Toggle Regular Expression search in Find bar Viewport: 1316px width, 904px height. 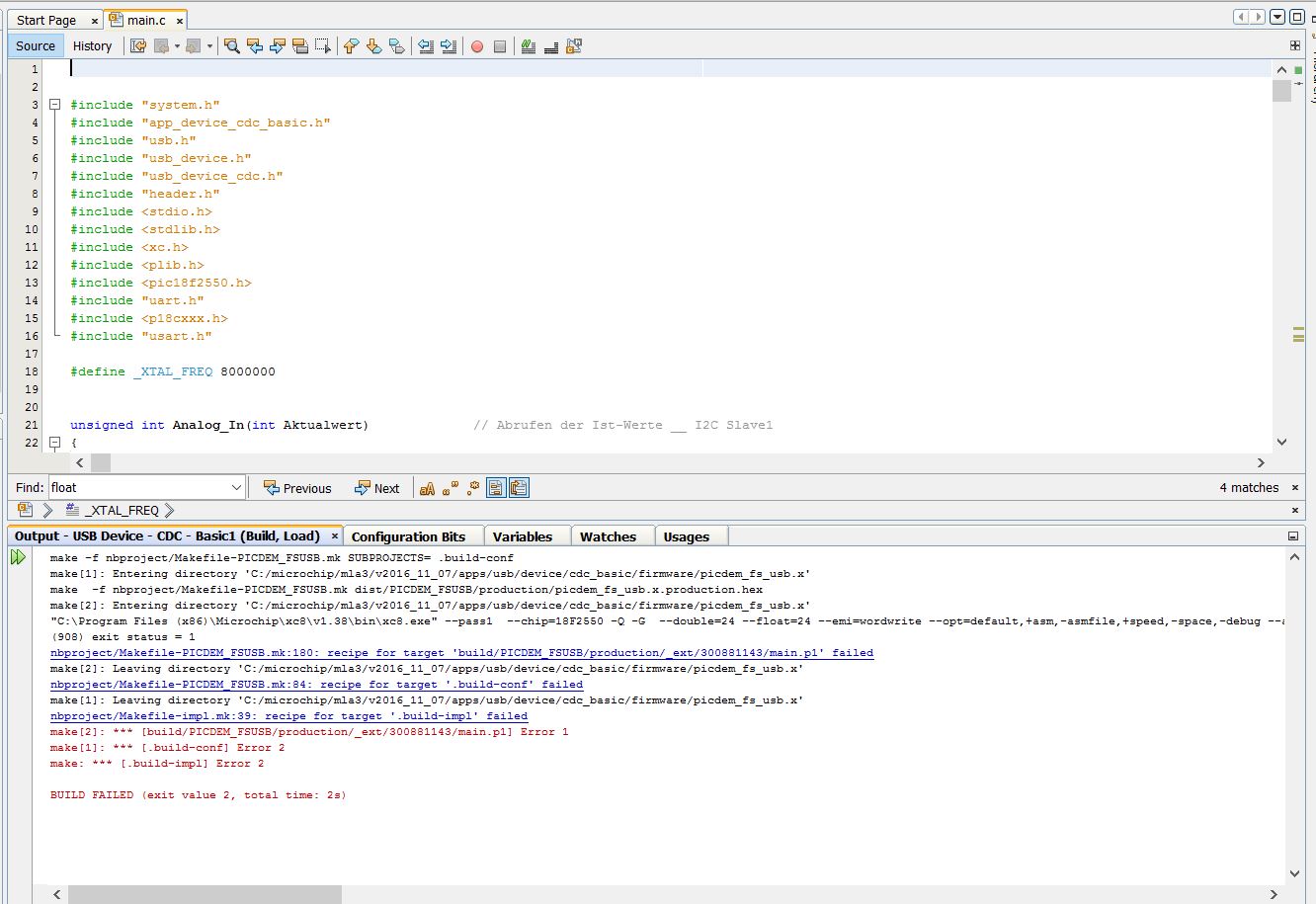[x=472, y=487]
